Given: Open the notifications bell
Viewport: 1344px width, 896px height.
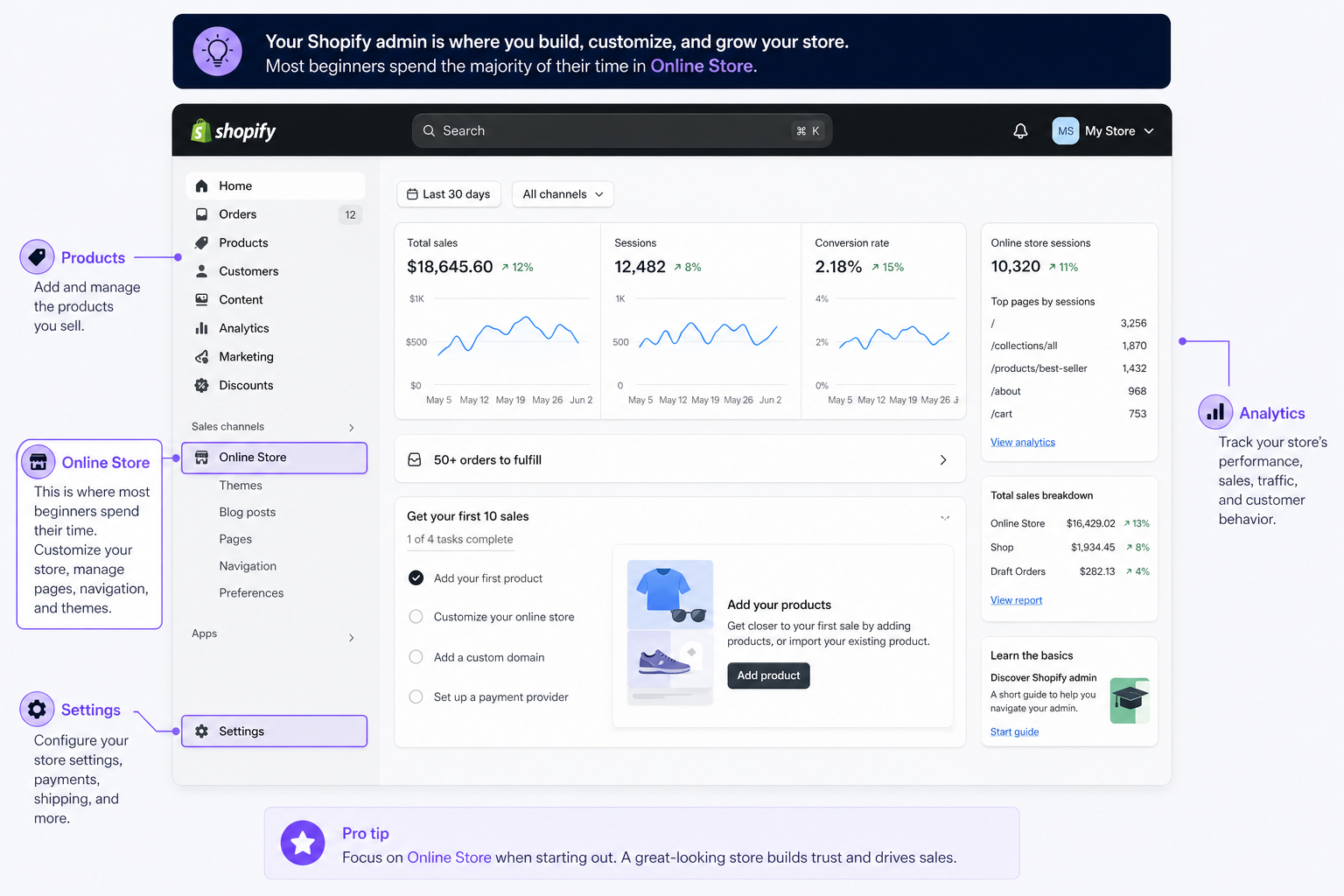Looking at the screenshot, I should tap(1020, 131).
